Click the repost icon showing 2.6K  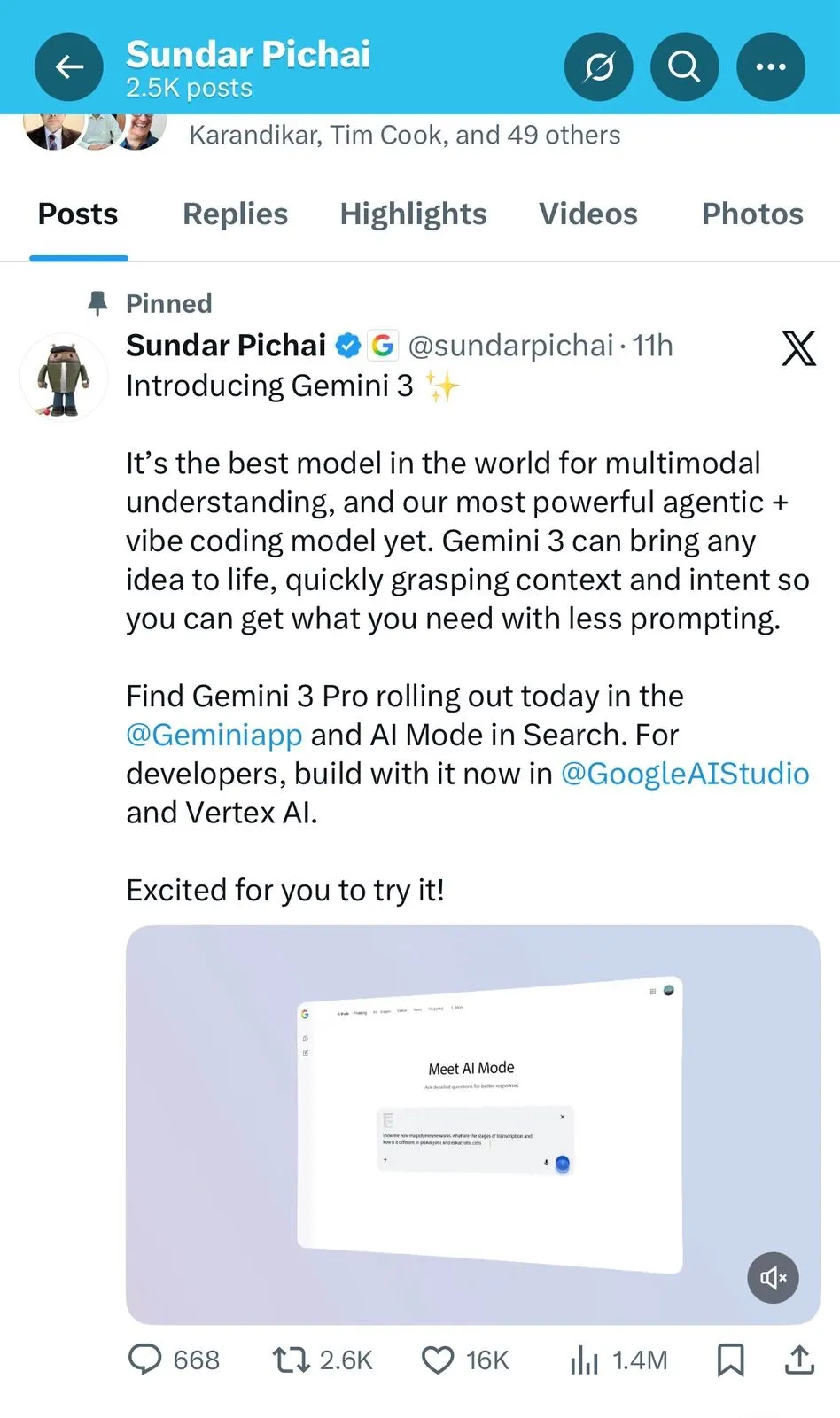point(290,1359)
